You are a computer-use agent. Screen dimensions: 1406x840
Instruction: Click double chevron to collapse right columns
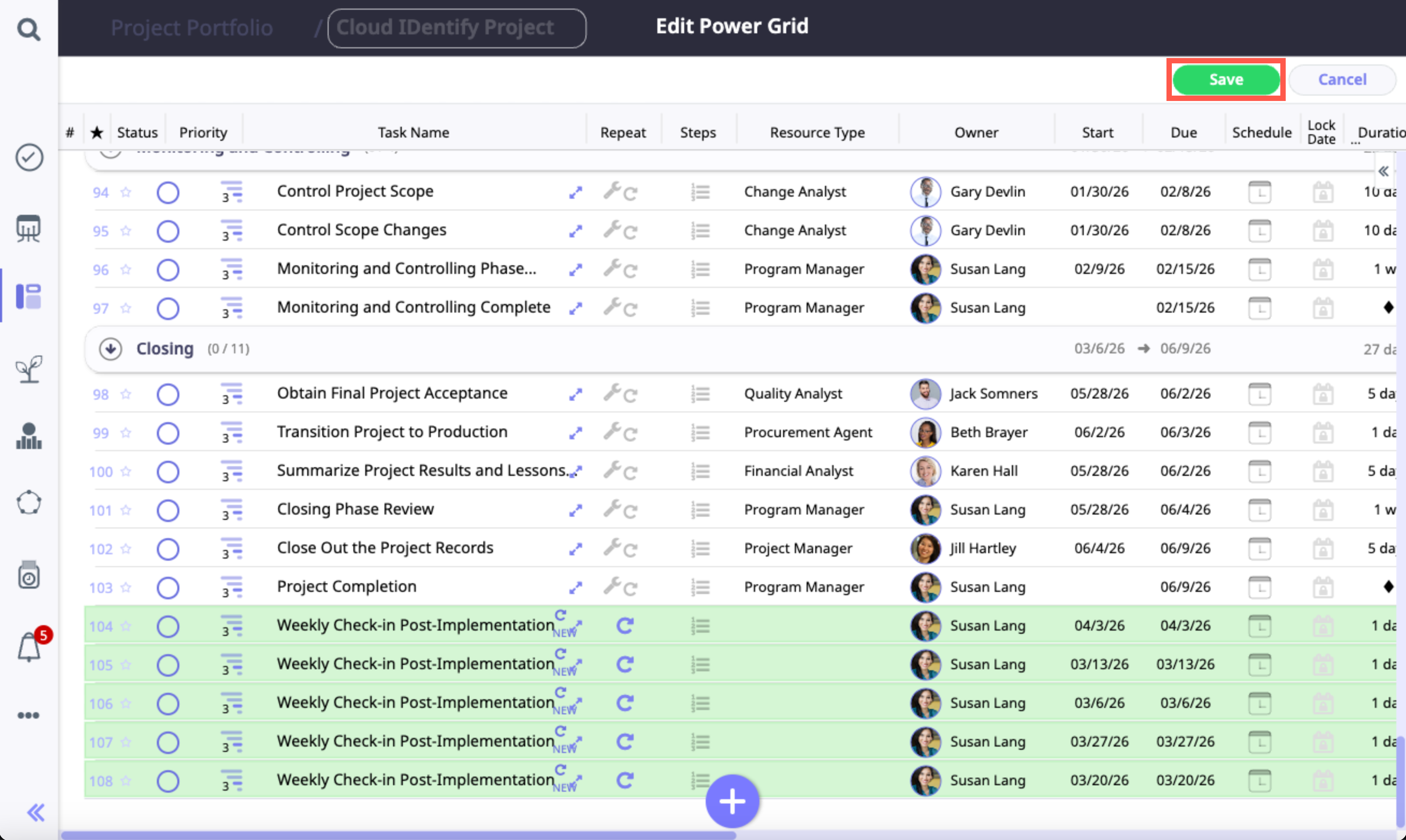tap(1383, 171)
